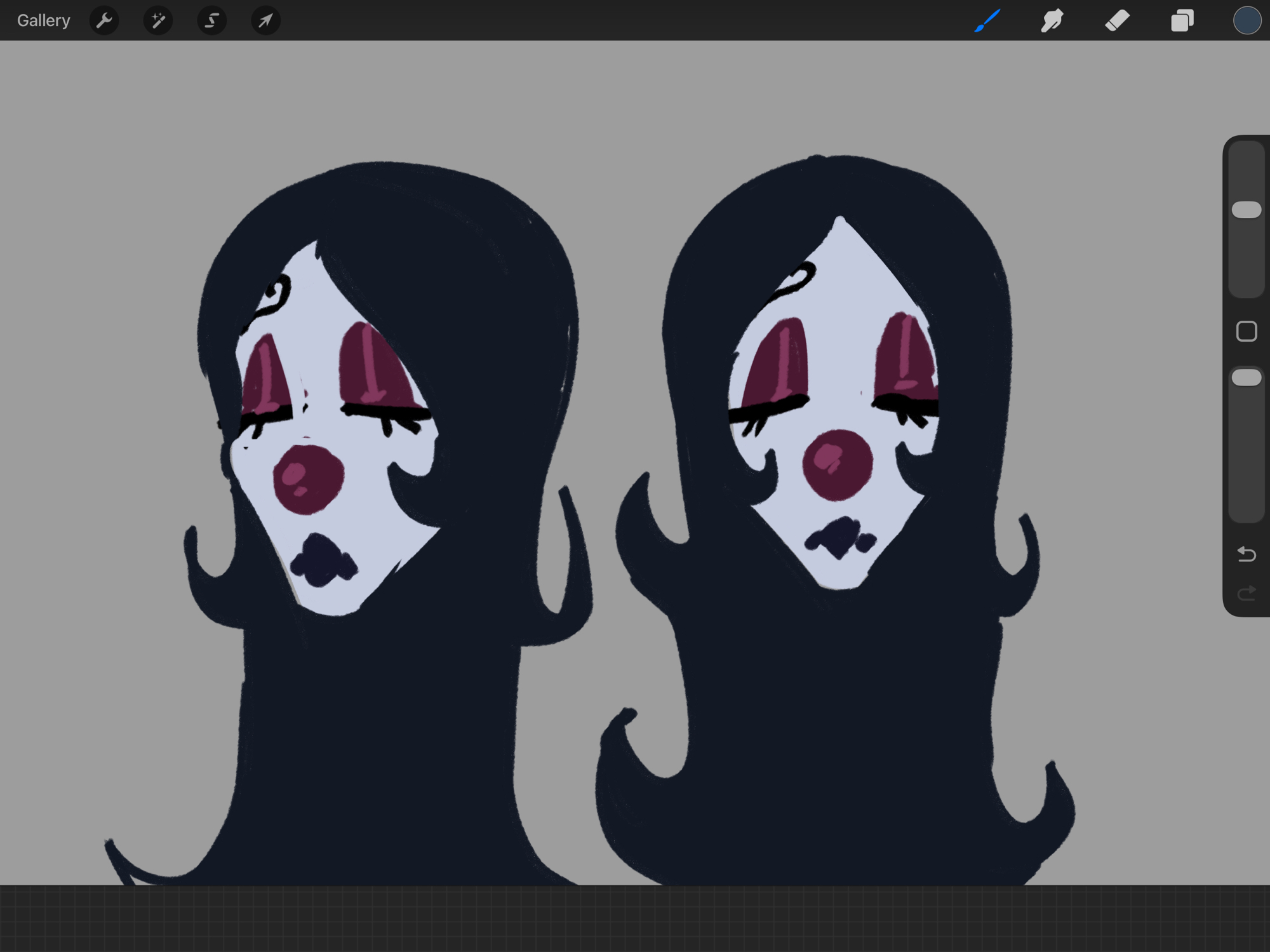
Task: Activate the Selection tool
Action: (x=211, y=20)
